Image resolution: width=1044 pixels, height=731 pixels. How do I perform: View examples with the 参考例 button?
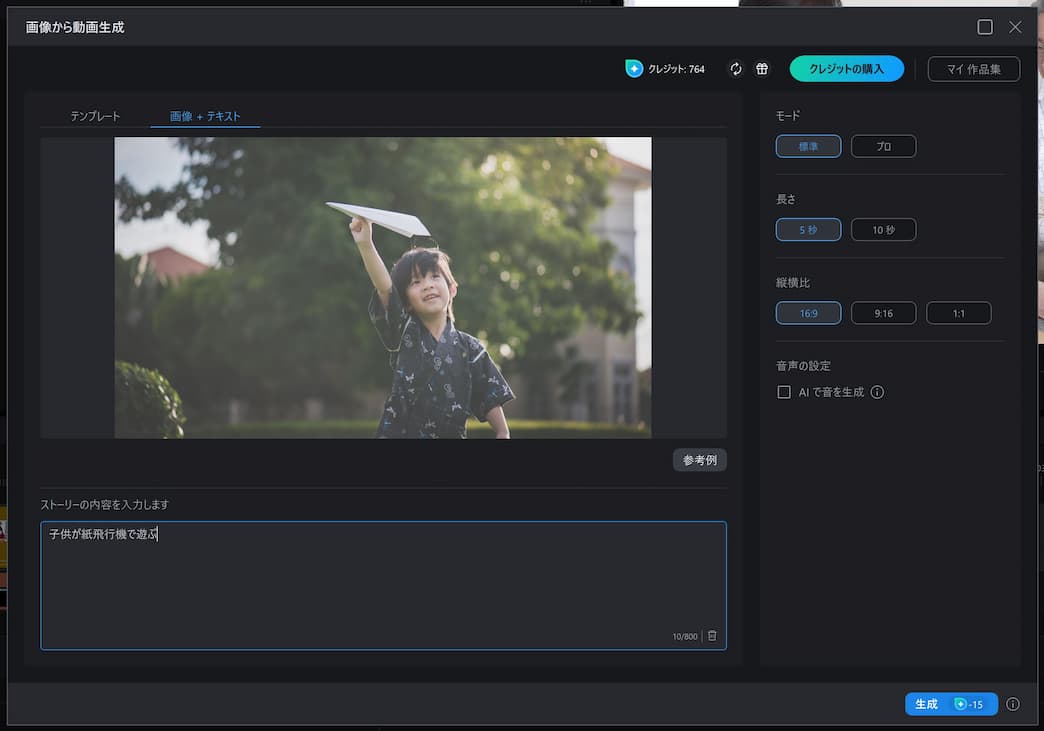pos(699,460)
